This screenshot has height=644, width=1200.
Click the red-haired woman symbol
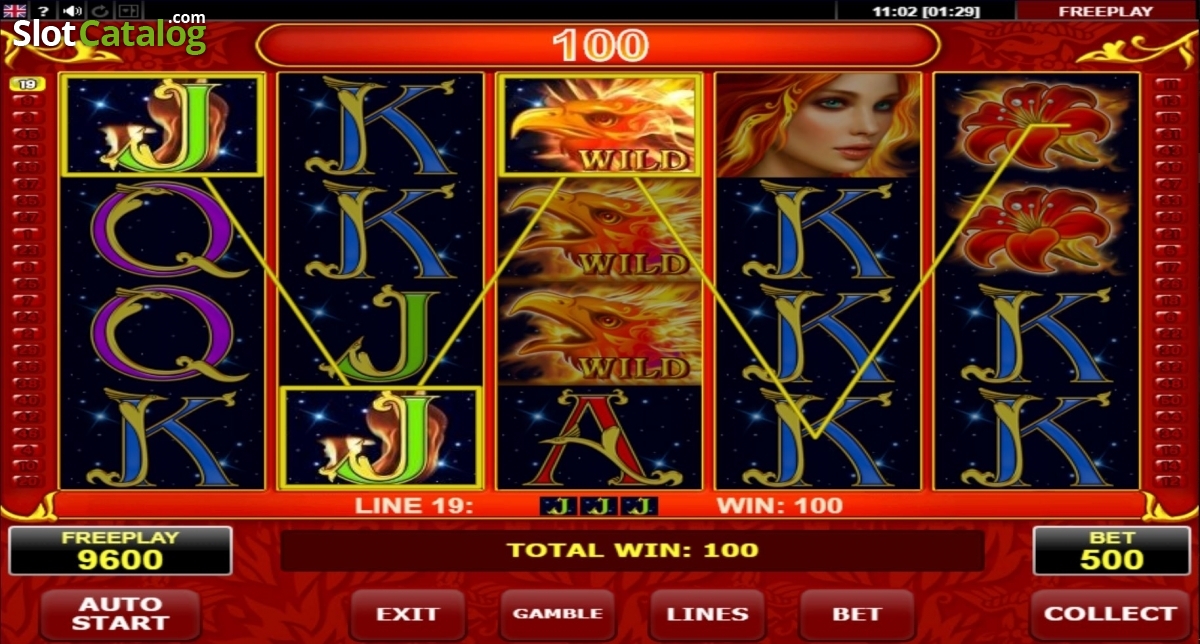pos(817,125)
